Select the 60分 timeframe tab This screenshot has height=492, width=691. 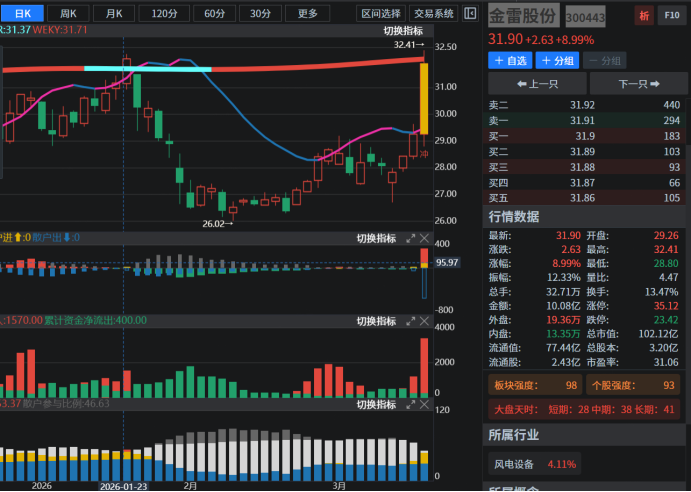[214, 14]
